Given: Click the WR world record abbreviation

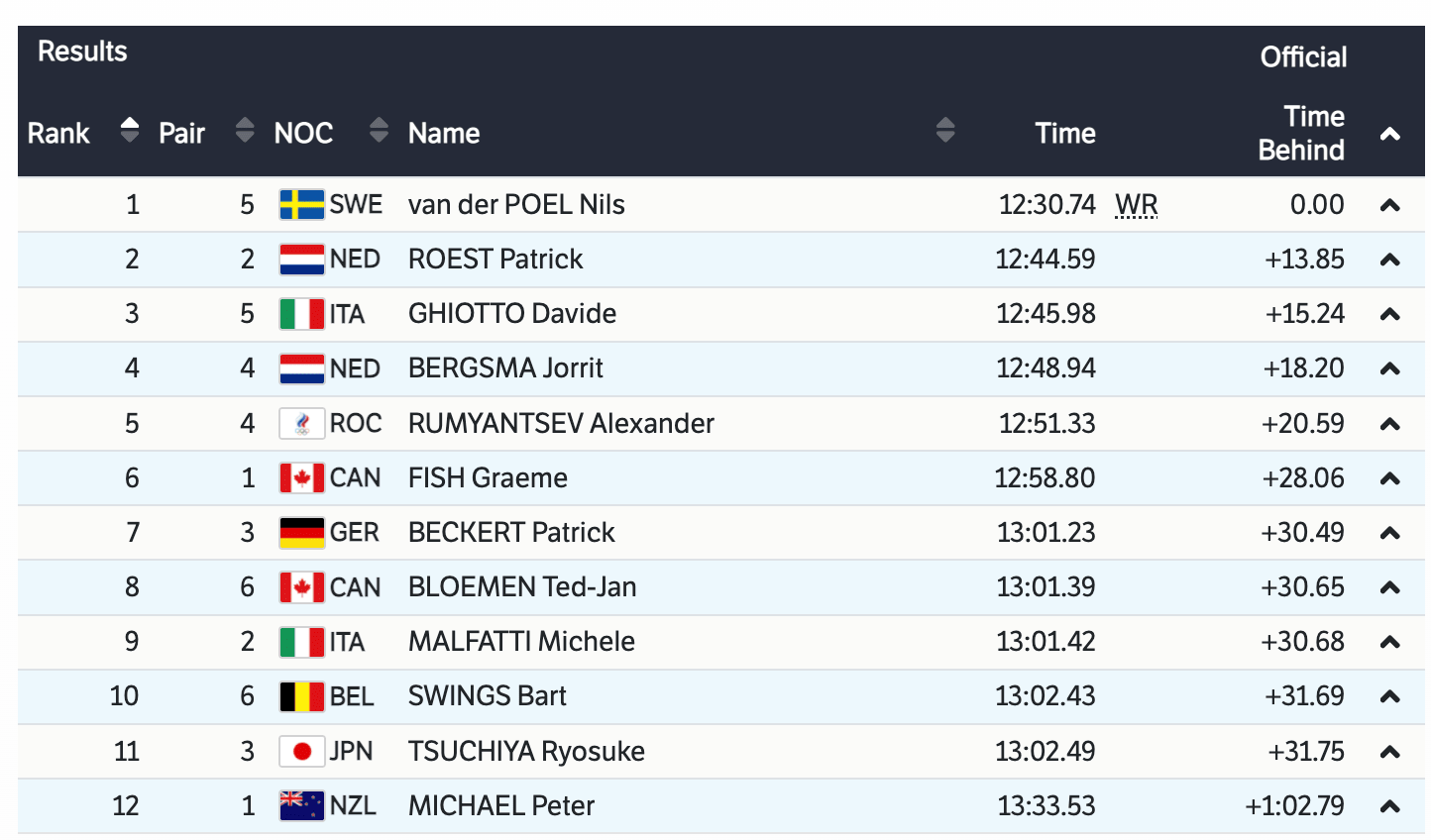Looking at the screenshot, I should coord(1136,205).
